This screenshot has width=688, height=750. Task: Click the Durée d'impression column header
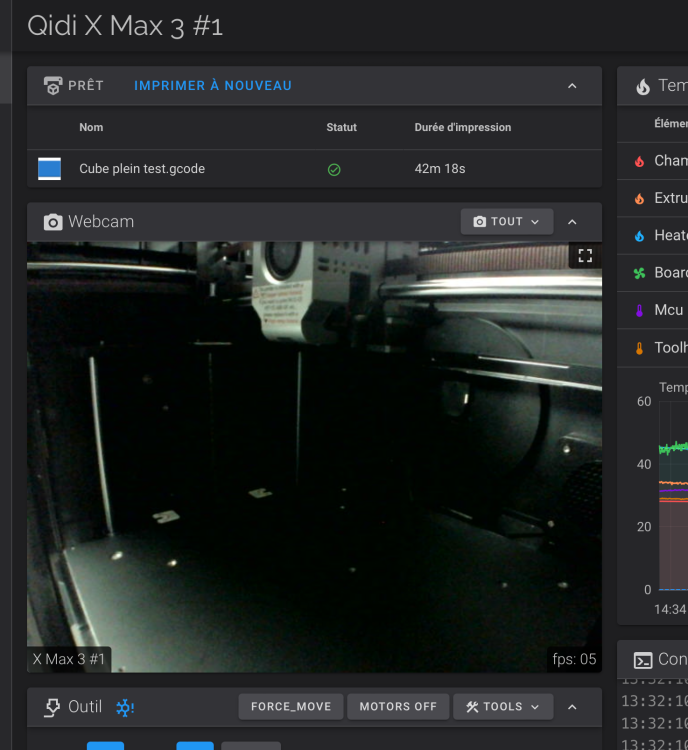463,127
